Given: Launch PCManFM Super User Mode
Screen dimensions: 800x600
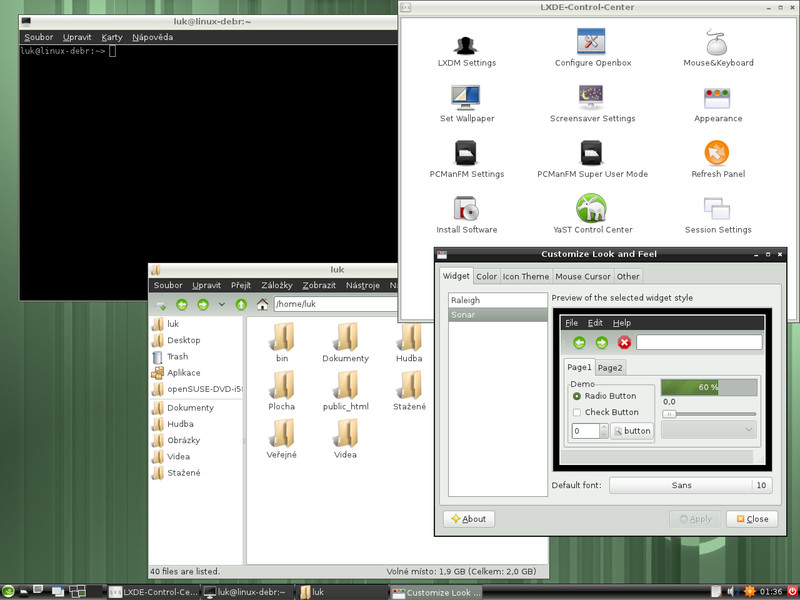Looking at the screenshot, I should (592, 159).
